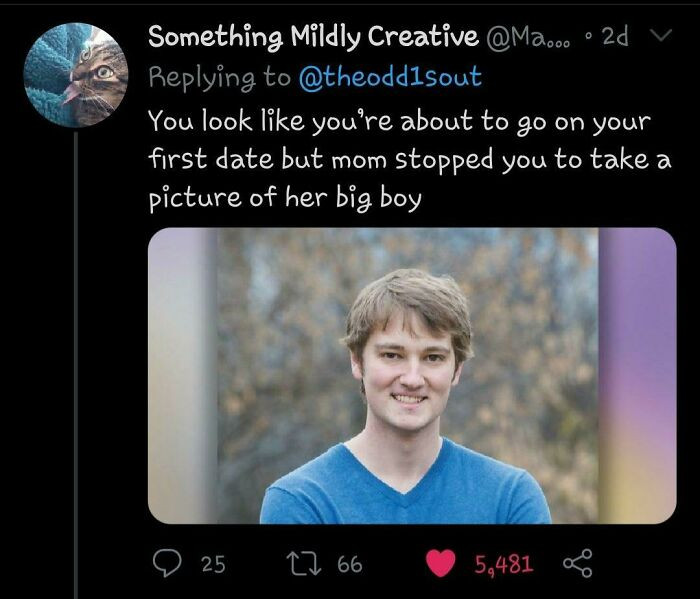The height and width of the screenshot is (599, 700).
Task: Click the Replying to label
Action: pyautogui.click(x=219, y=78)
